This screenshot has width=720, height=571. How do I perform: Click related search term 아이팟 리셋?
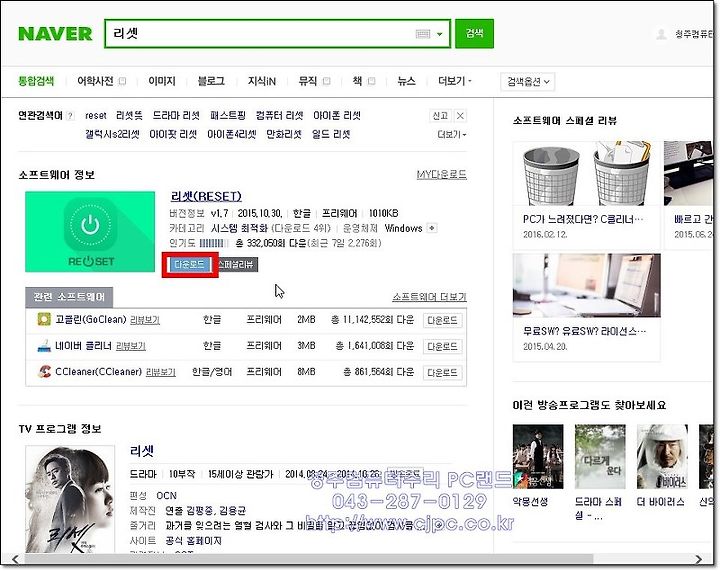click(x=173, y=134)
